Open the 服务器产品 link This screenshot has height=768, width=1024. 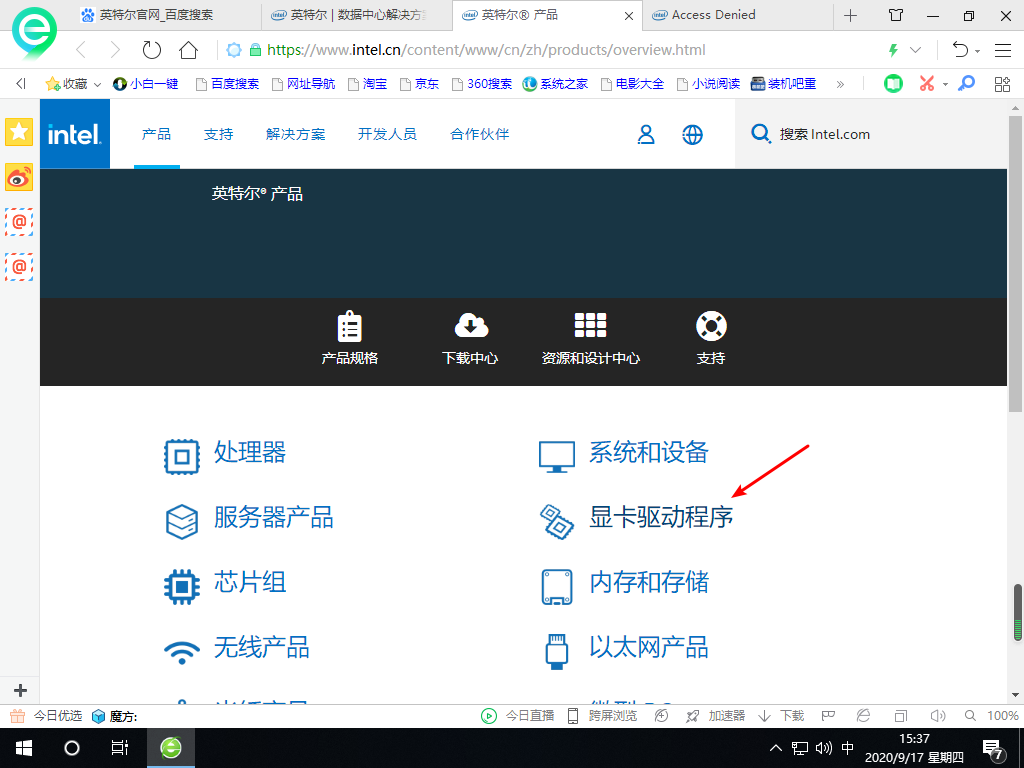[x=274, y=517]
